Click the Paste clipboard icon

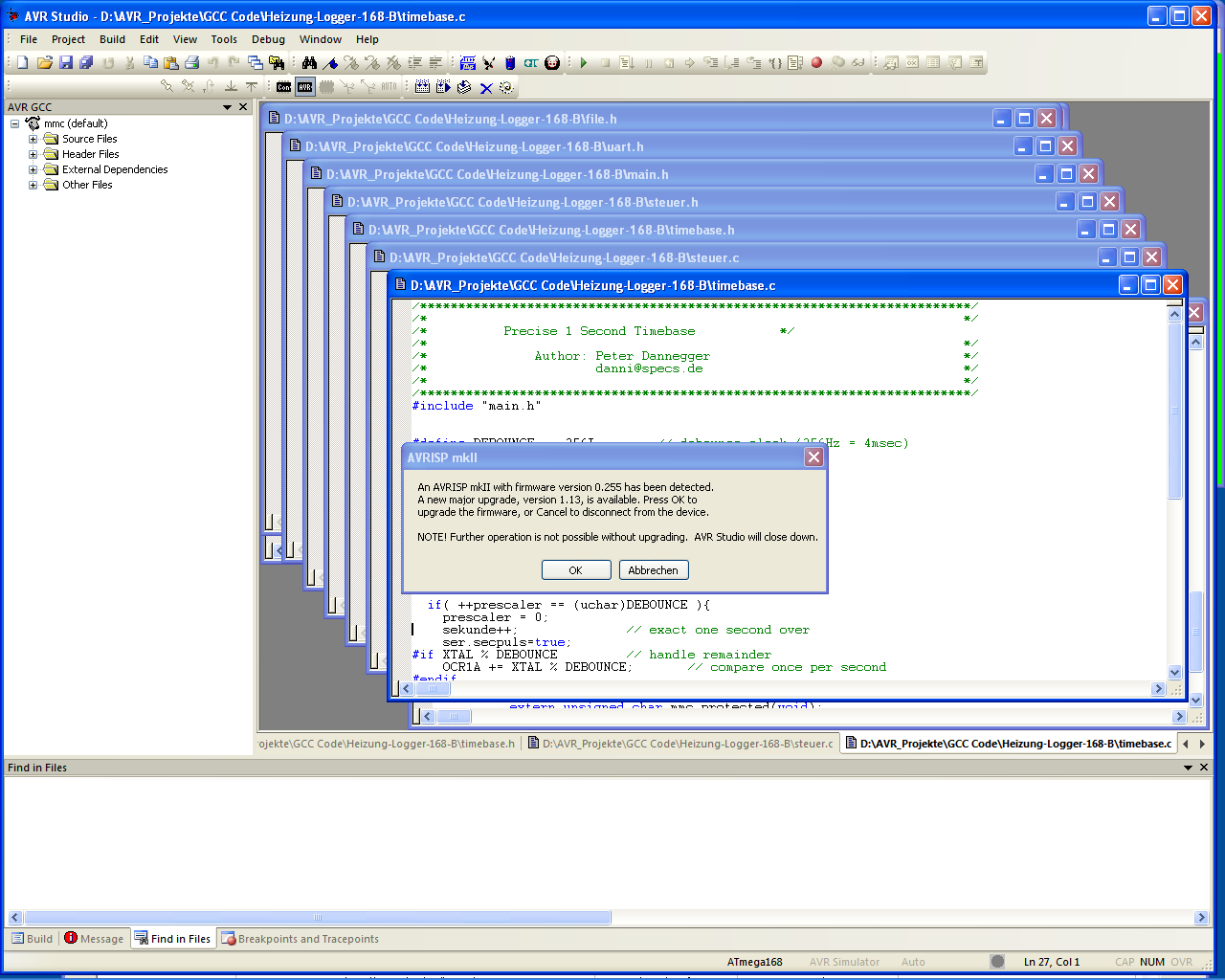(x=170, y=62)
